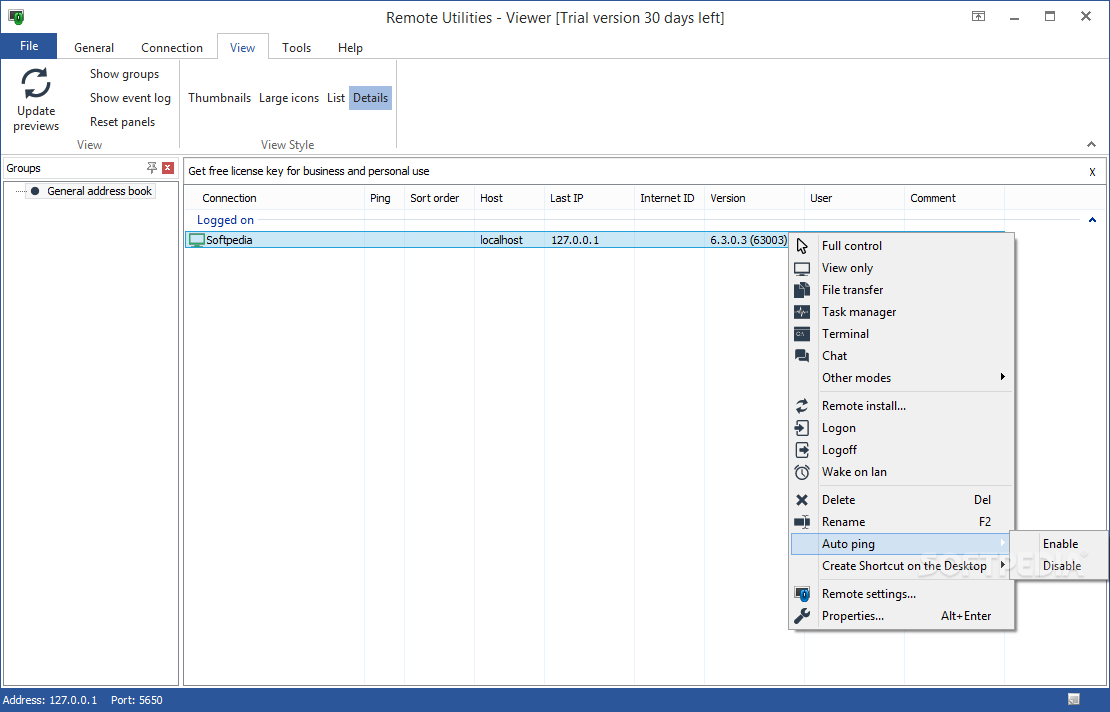The height and width of the screenshot is (712, 1110).
Task: Click the Logon arrow icon
Action: point(801,427)
